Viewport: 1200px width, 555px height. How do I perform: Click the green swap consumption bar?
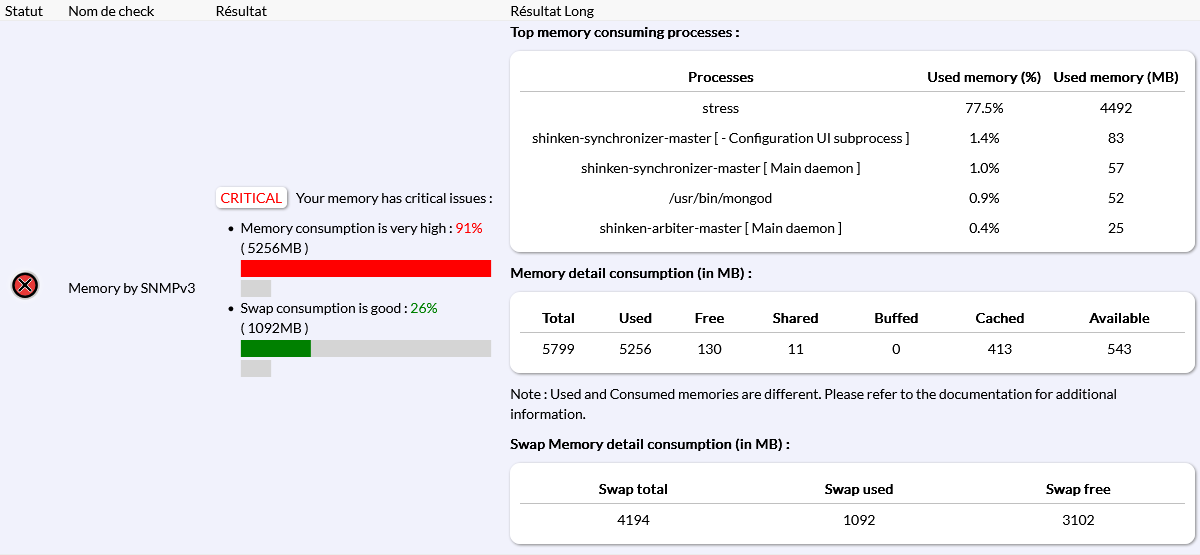276,348
